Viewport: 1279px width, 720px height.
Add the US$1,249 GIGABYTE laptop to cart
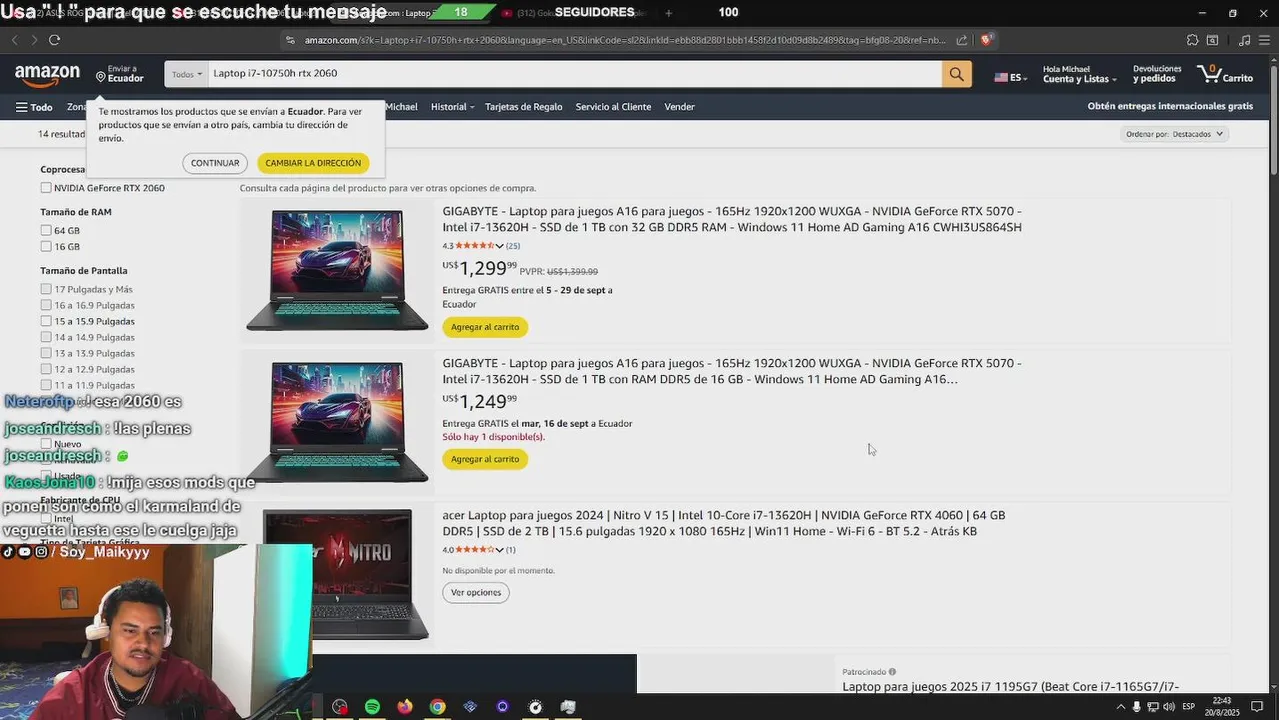[485, 459]
